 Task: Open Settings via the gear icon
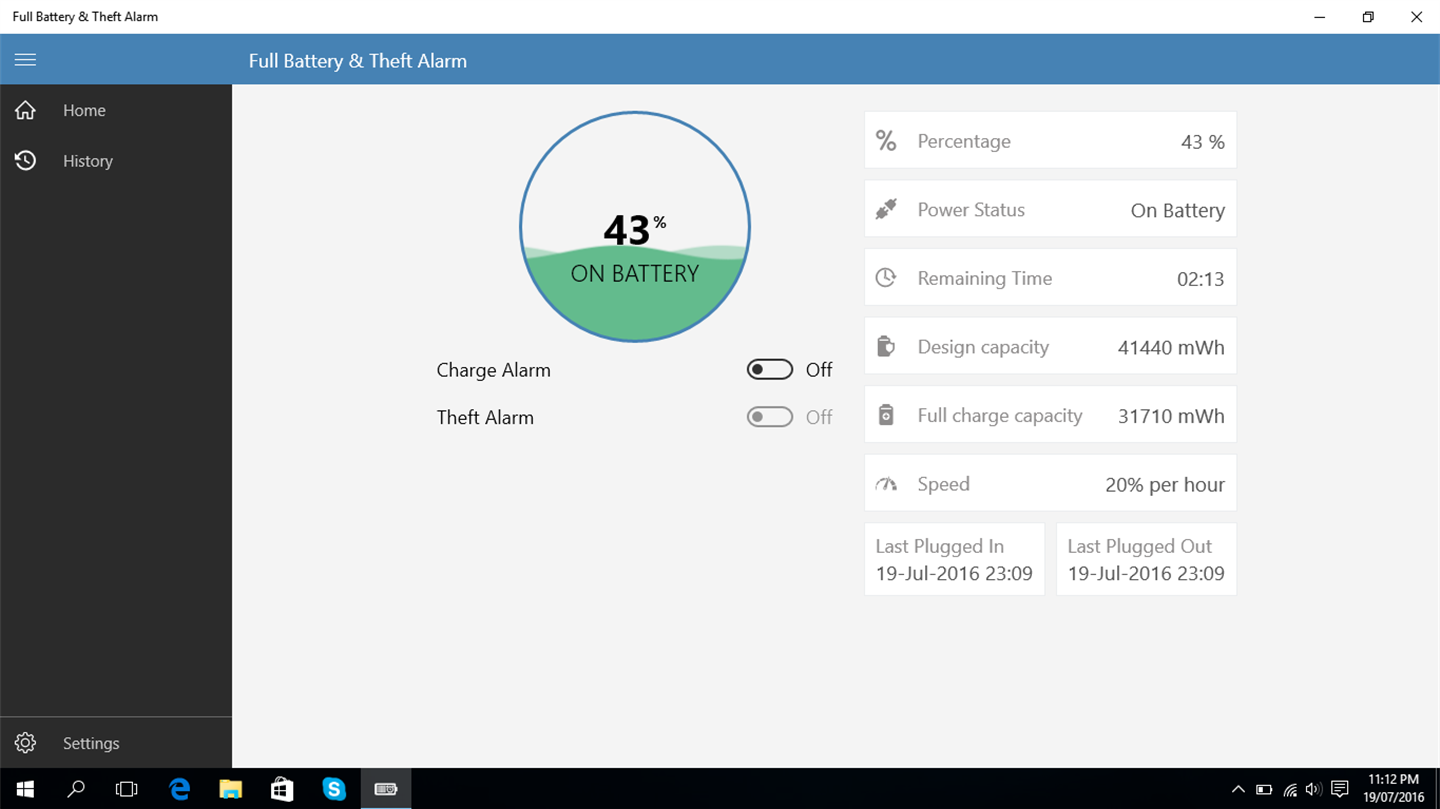pyautogui.click(x=25, y=743)
